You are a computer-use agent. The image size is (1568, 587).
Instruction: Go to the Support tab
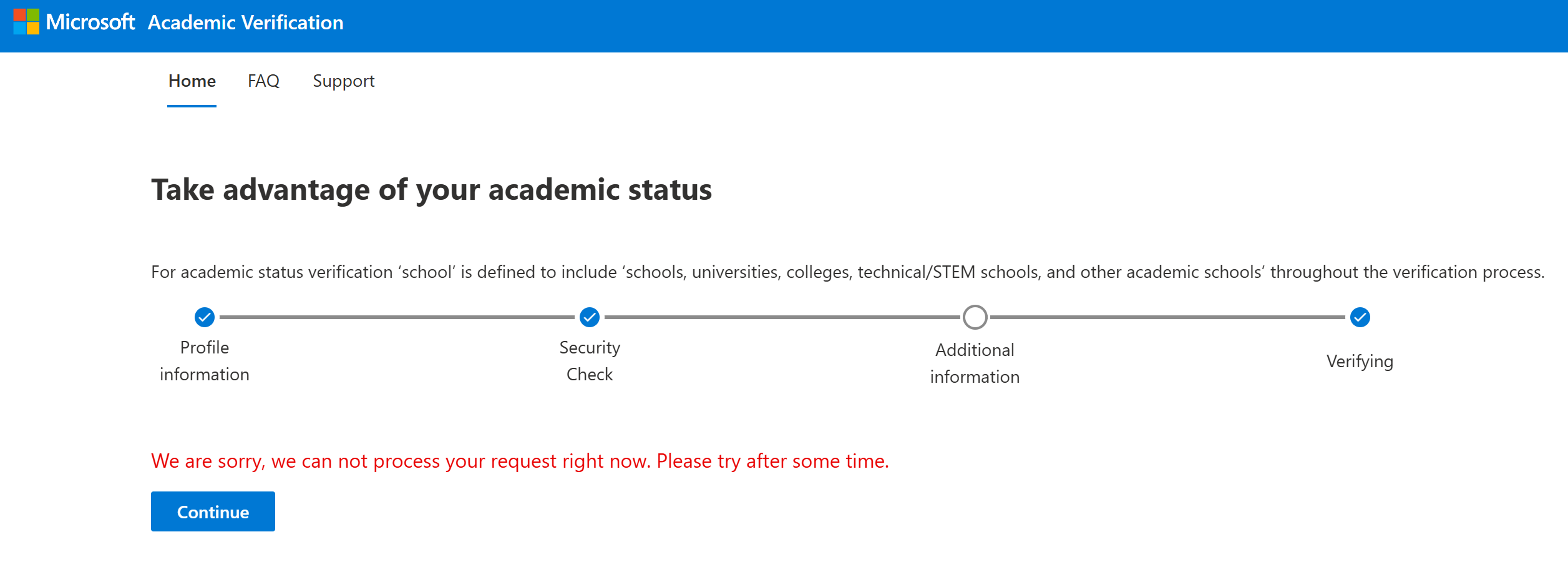343,81
